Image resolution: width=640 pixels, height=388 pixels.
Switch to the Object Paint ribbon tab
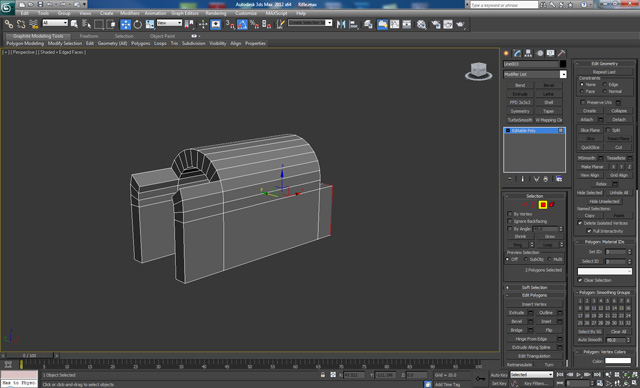point(162,36)
